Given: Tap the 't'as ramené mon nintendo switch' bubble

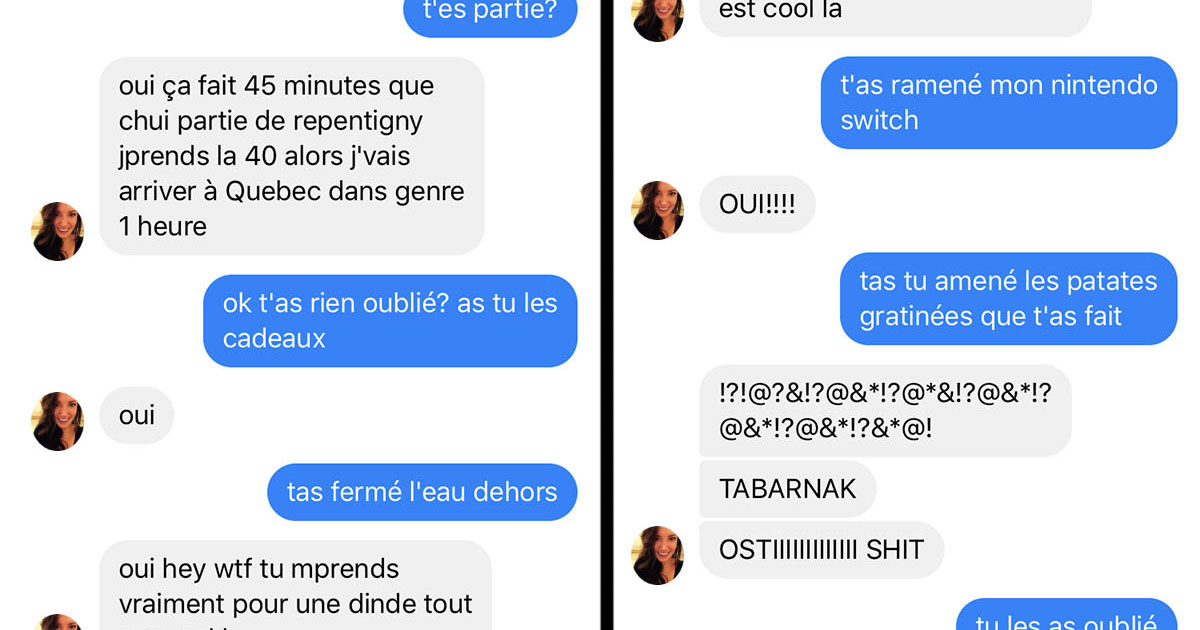Looking at the screenshot, I should (999, 103).
